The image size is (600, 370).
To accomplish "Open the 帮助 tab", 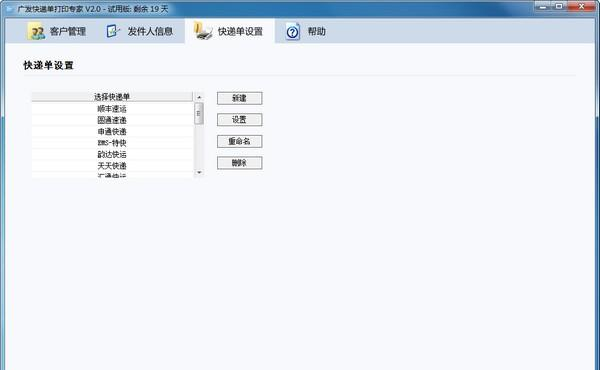I will pyautogui.click(x=305, y=31).
